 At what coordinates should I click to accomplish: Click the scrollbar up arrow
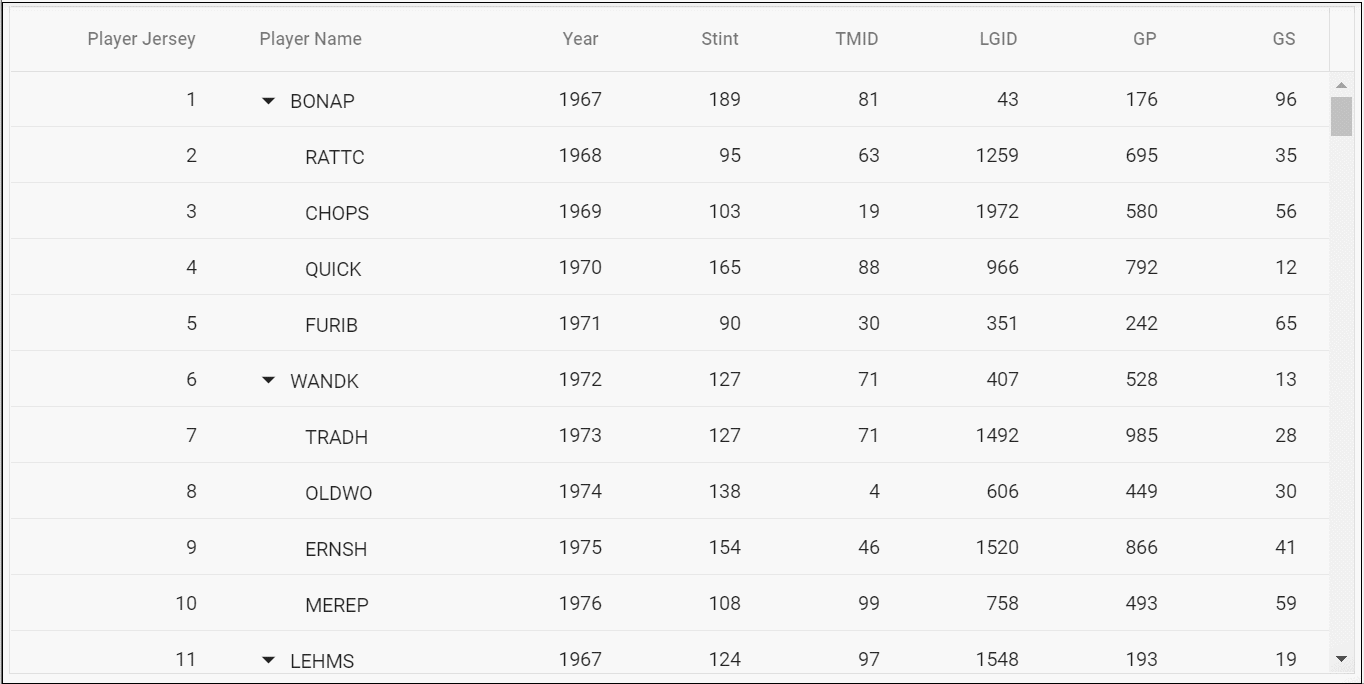1341,85
